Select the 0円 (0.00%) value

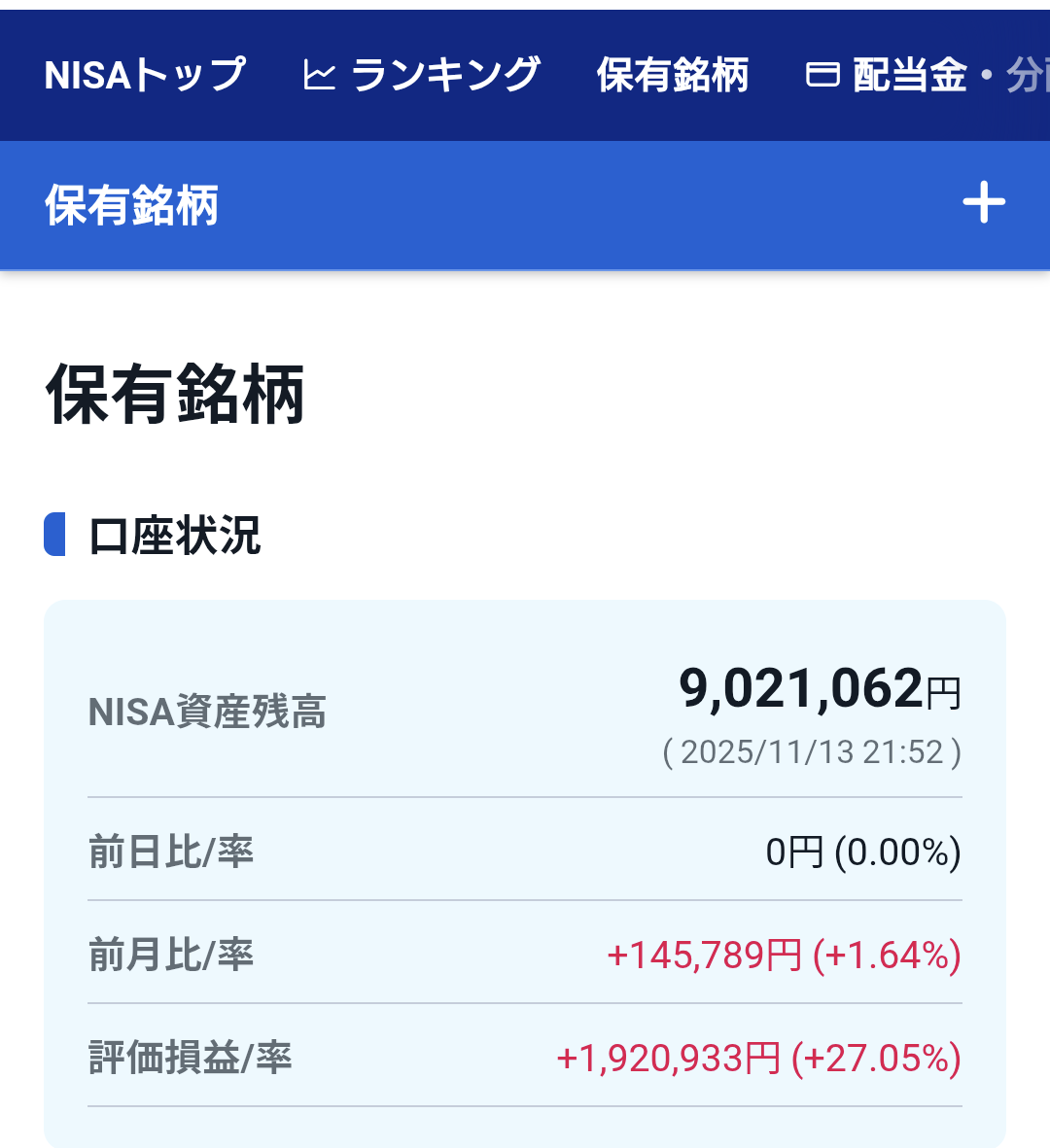863,852
